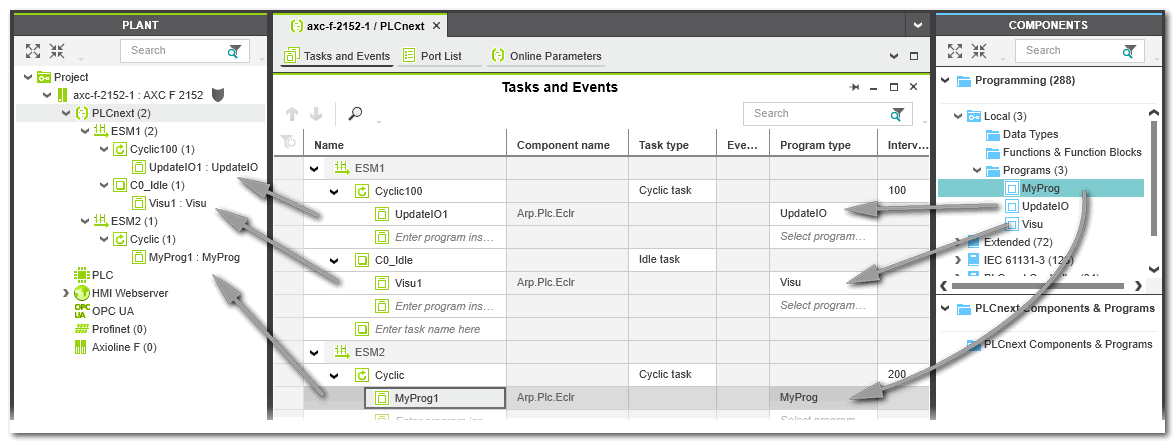Click collapse all icon in PLANT panel
1176x444 pixels.
(x=57, y=51)
